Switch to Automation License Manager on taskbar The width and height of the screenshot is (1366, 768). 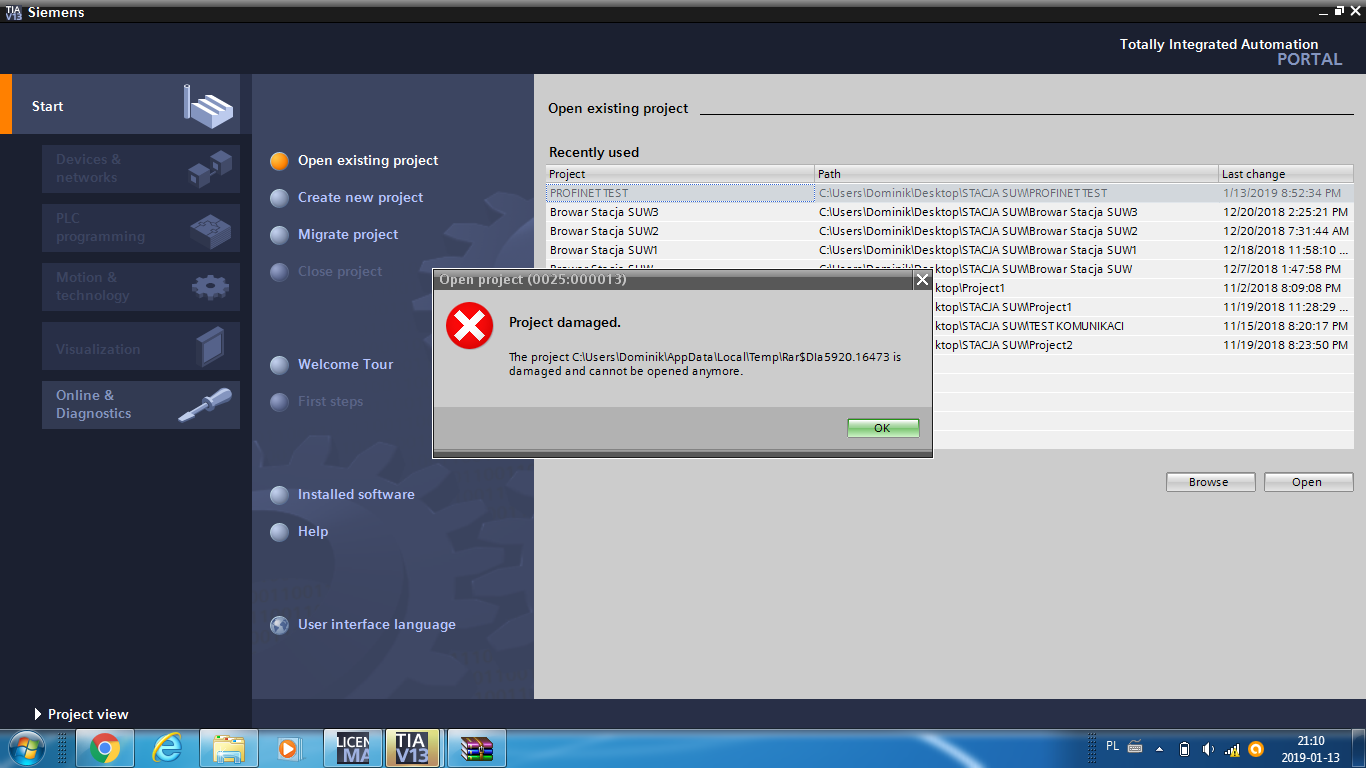coord(353,748)
